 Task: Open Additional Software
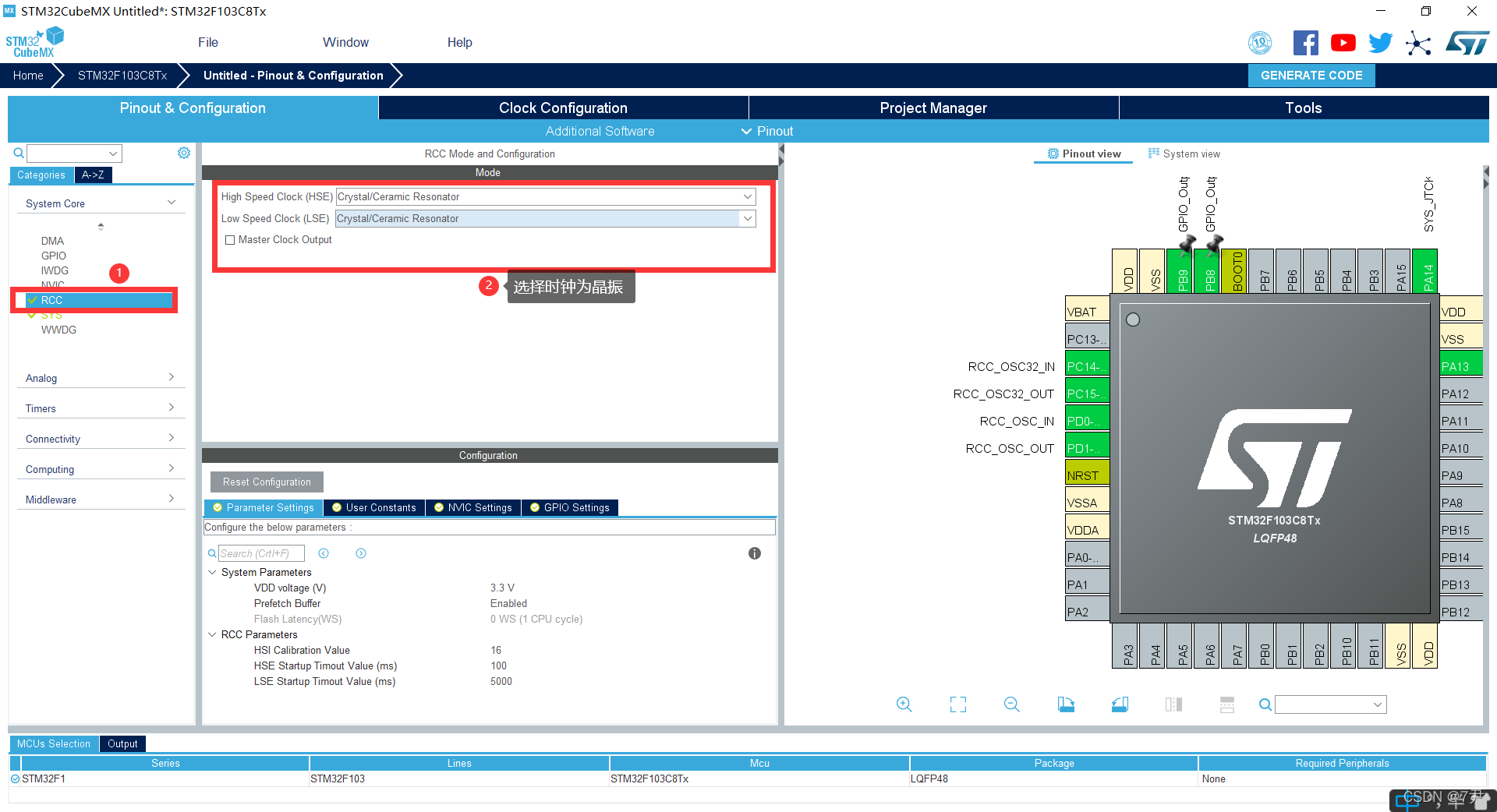click(x=600, y=131)
